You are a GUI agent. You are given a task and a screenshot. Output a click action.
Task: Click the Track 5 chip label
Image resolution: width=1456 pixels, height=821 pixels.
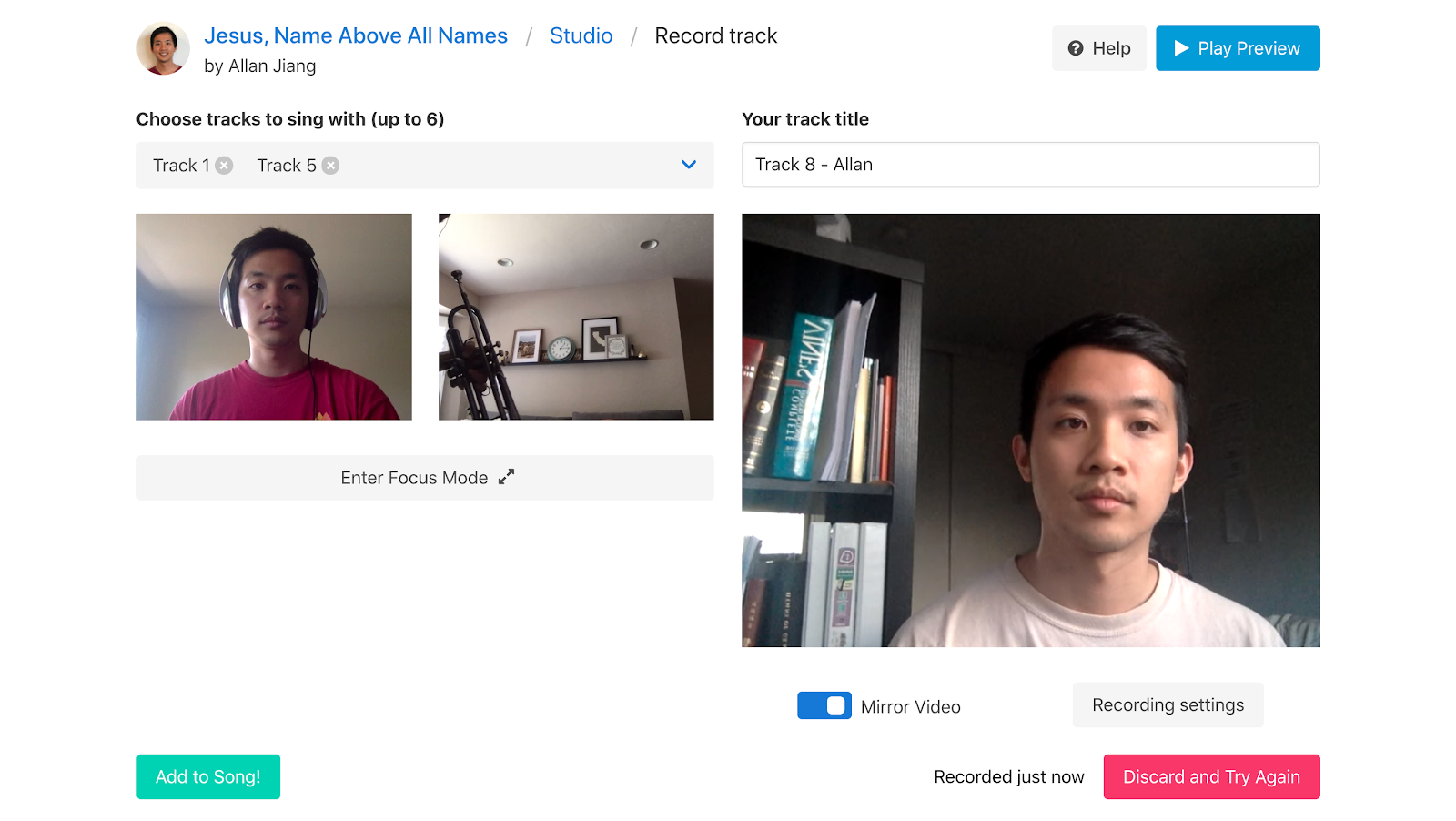pos(287,166)
